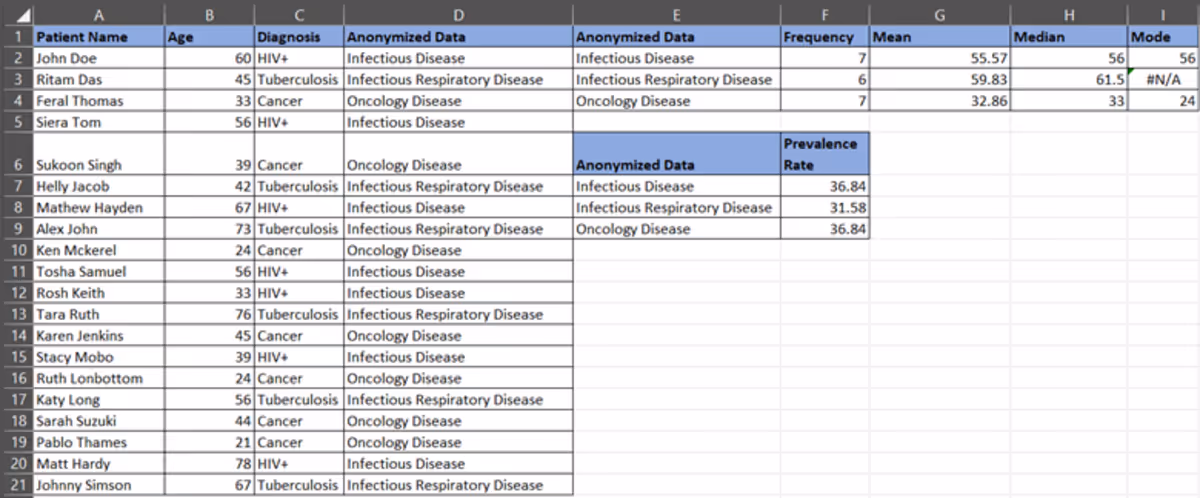Select the cell containing Matt Hardy
1200x498 pixels.
tap(99, 463)
